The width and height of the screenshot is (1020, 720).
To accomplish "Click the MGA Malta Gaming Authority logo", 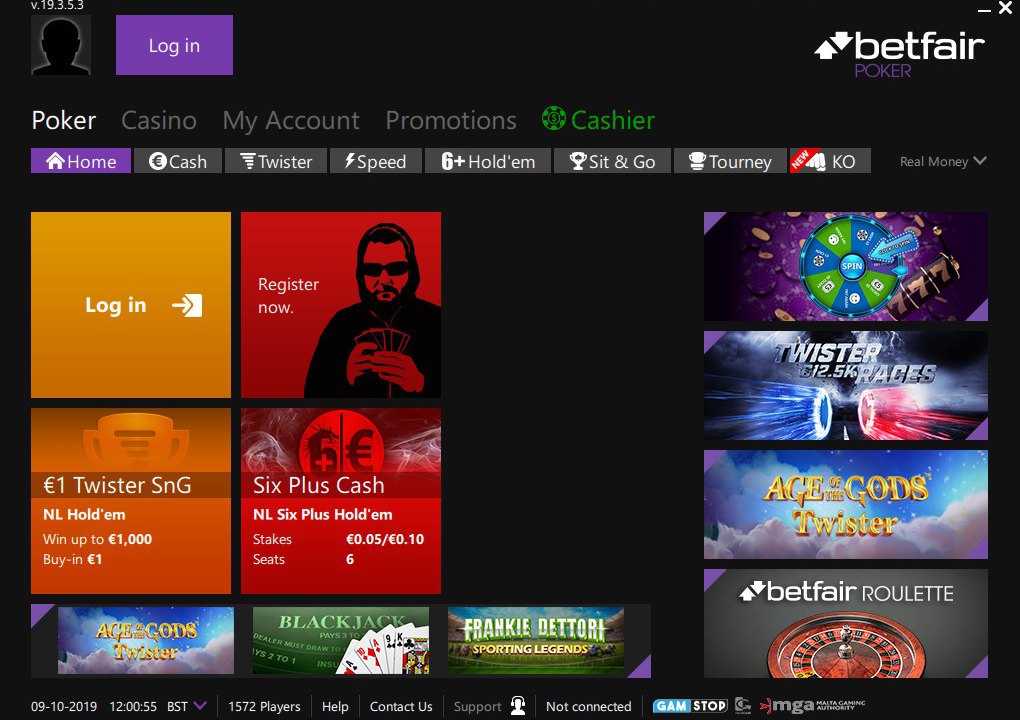I will pyautogui.click(x=812, y=706).
